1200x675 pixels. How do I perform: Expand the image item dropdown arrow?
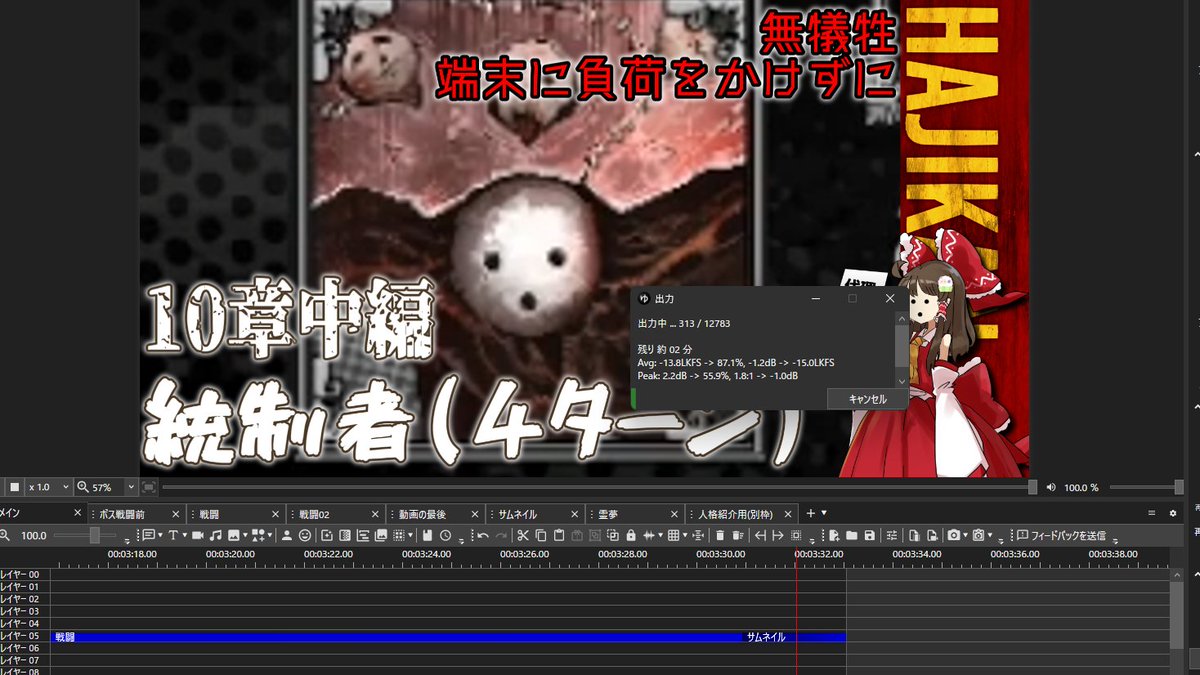pyautogui.click(x=245, y=535)
